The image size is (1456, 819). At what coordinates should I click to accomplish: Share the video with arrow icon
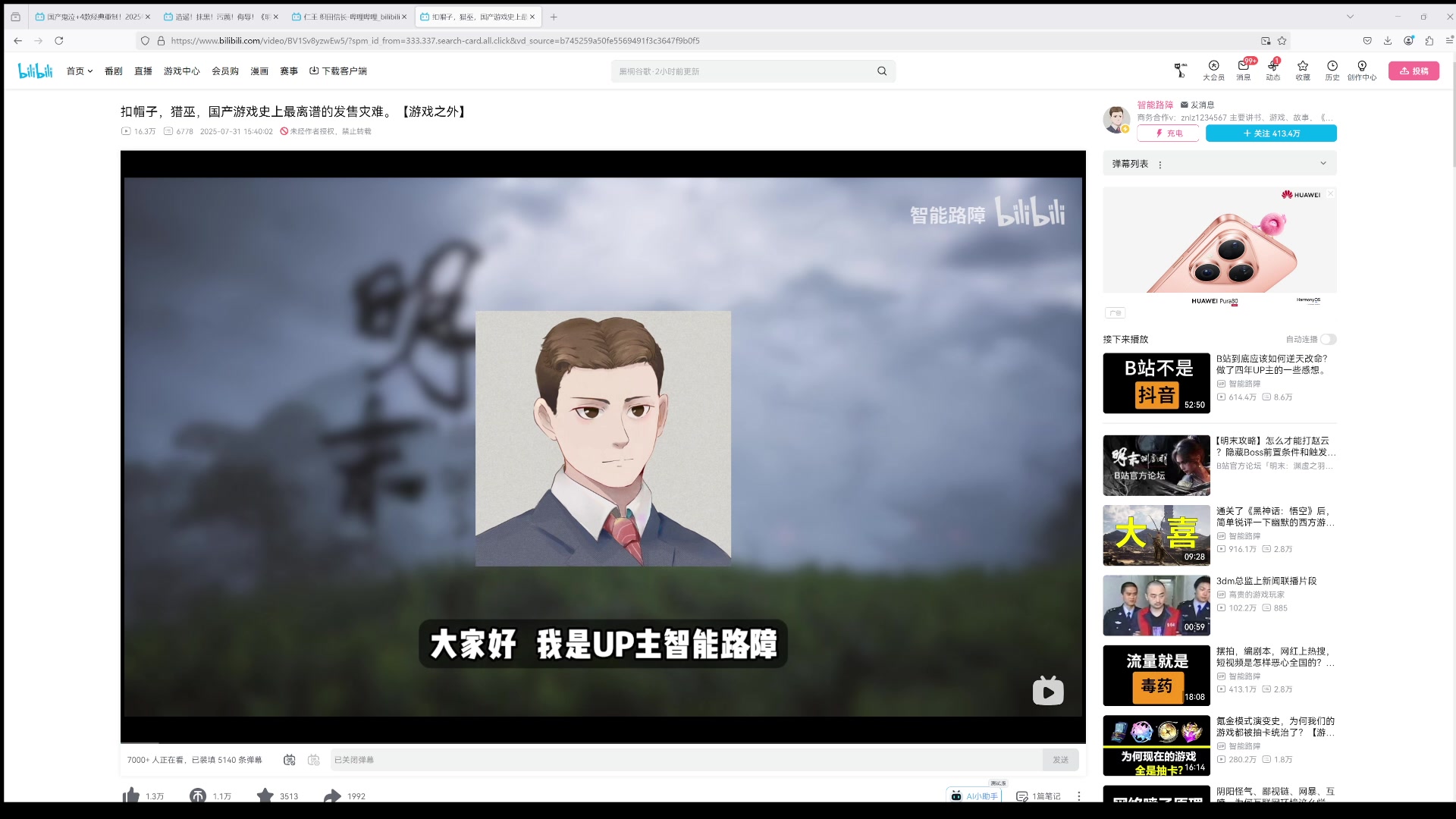(x=332, y=795)
